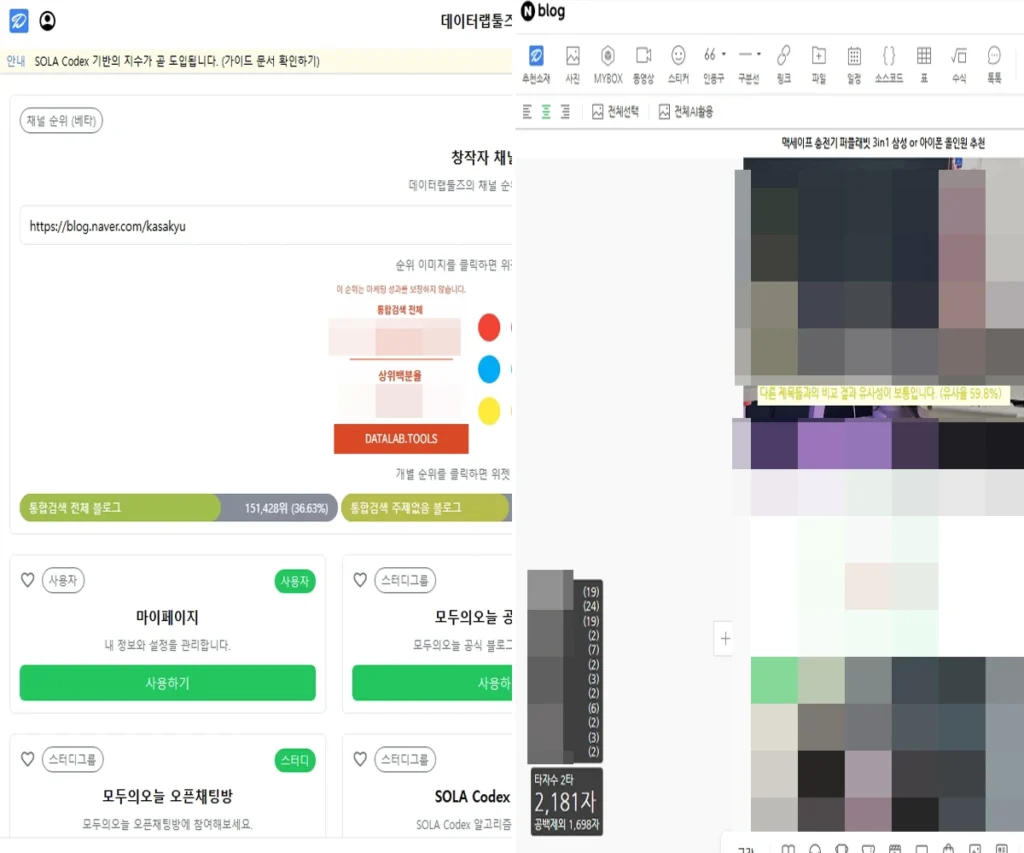This screenshot has width=1024, height=853.
Task: Expand the editor side panel plus button
Action: (x=724, y=638)
